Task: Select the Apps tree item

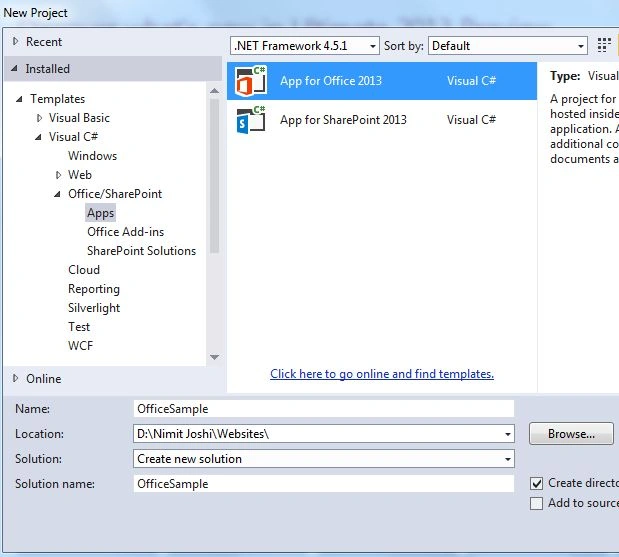Action: pyautogui.click(x=101, y=213)
